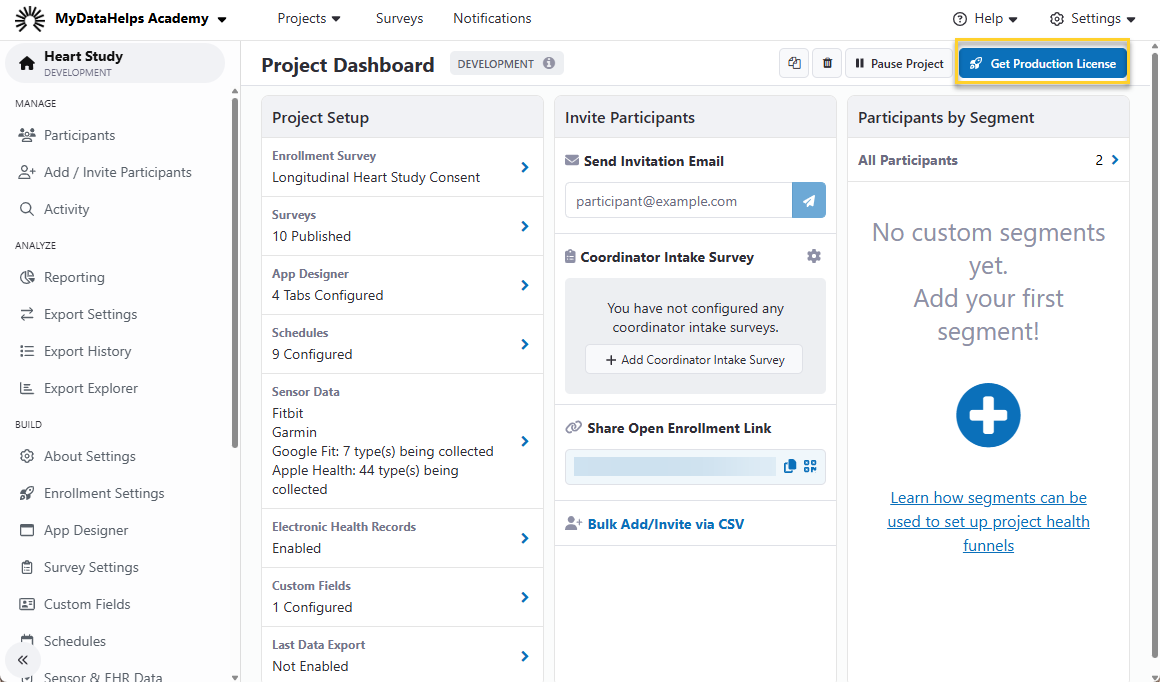Expand the Help dropdown
The image size is (1160, 682).
point(985,18)
